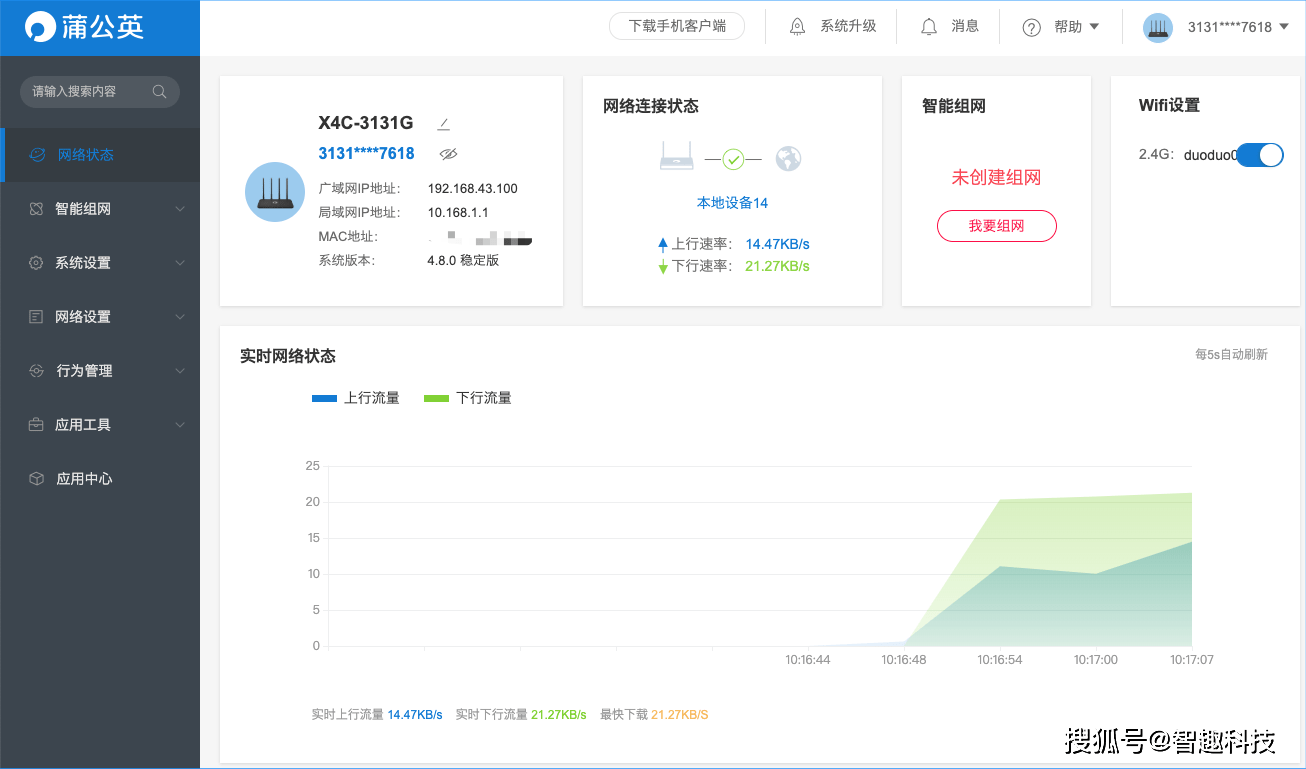Click the large router device image
The image size is (1306, 769).
[x=275, y=192]
